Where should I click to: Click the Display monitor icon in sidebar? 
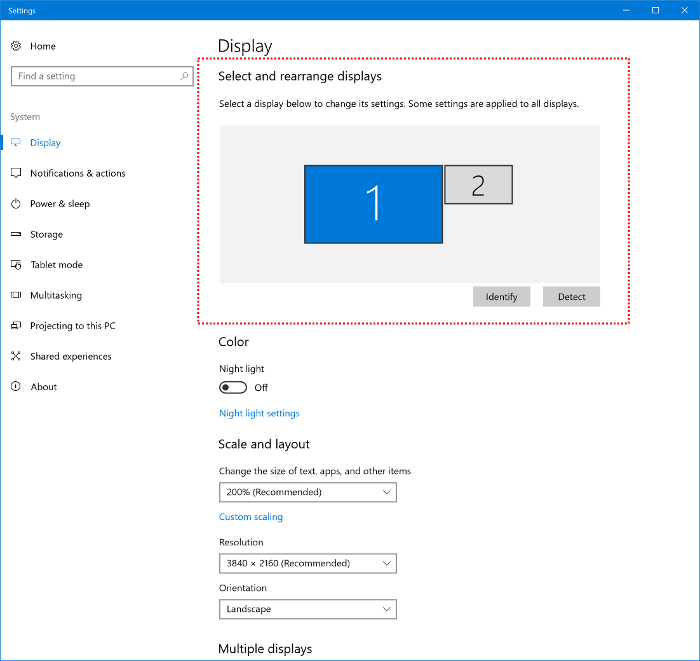(x=16, y=143)
